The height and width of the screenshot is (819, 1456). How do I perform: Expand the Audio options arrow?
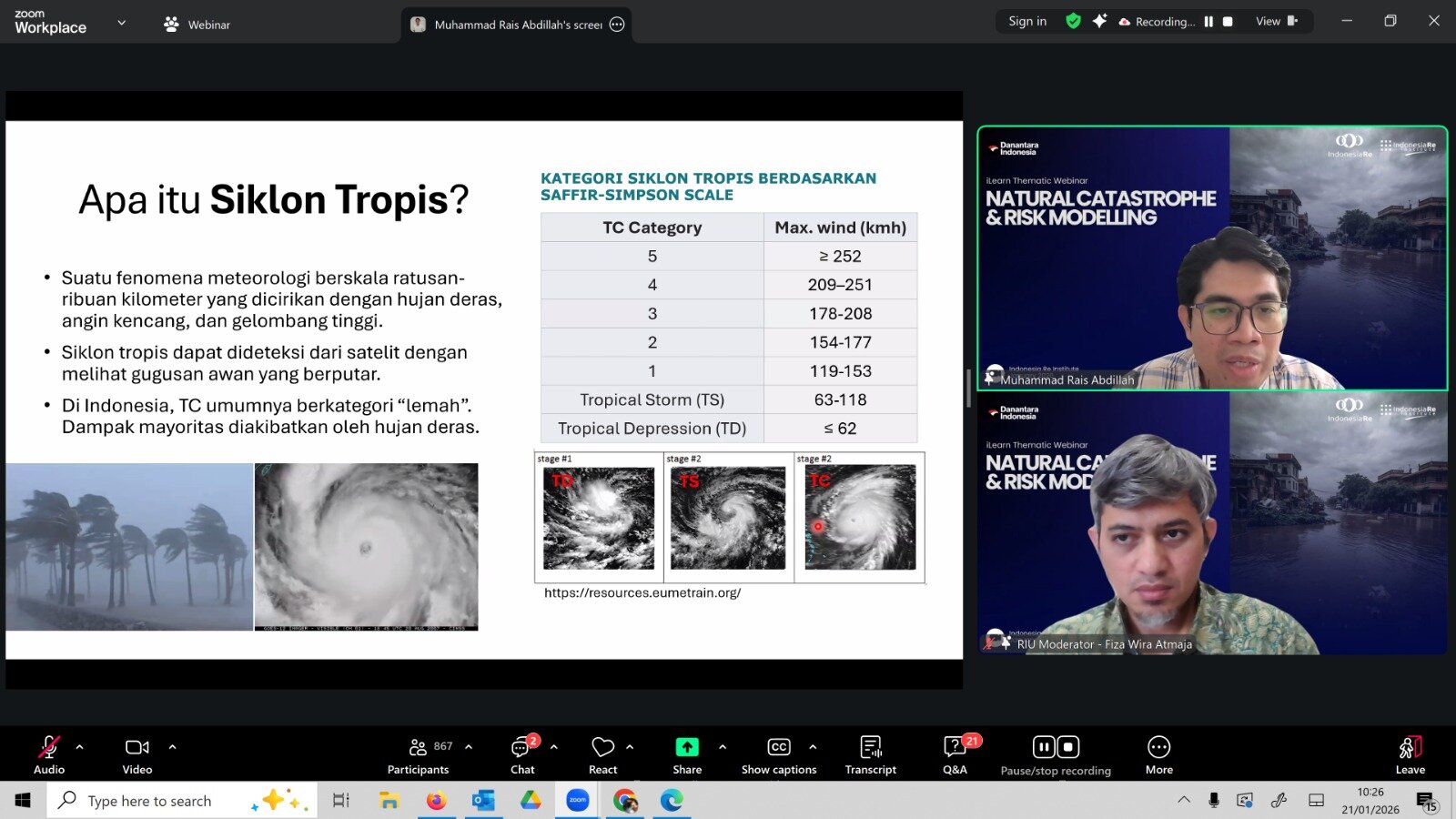[80, 747]
